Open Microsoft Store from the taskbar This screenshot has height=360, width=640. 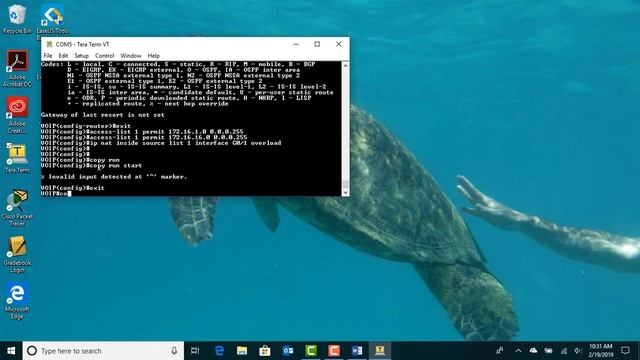(265, 351)
